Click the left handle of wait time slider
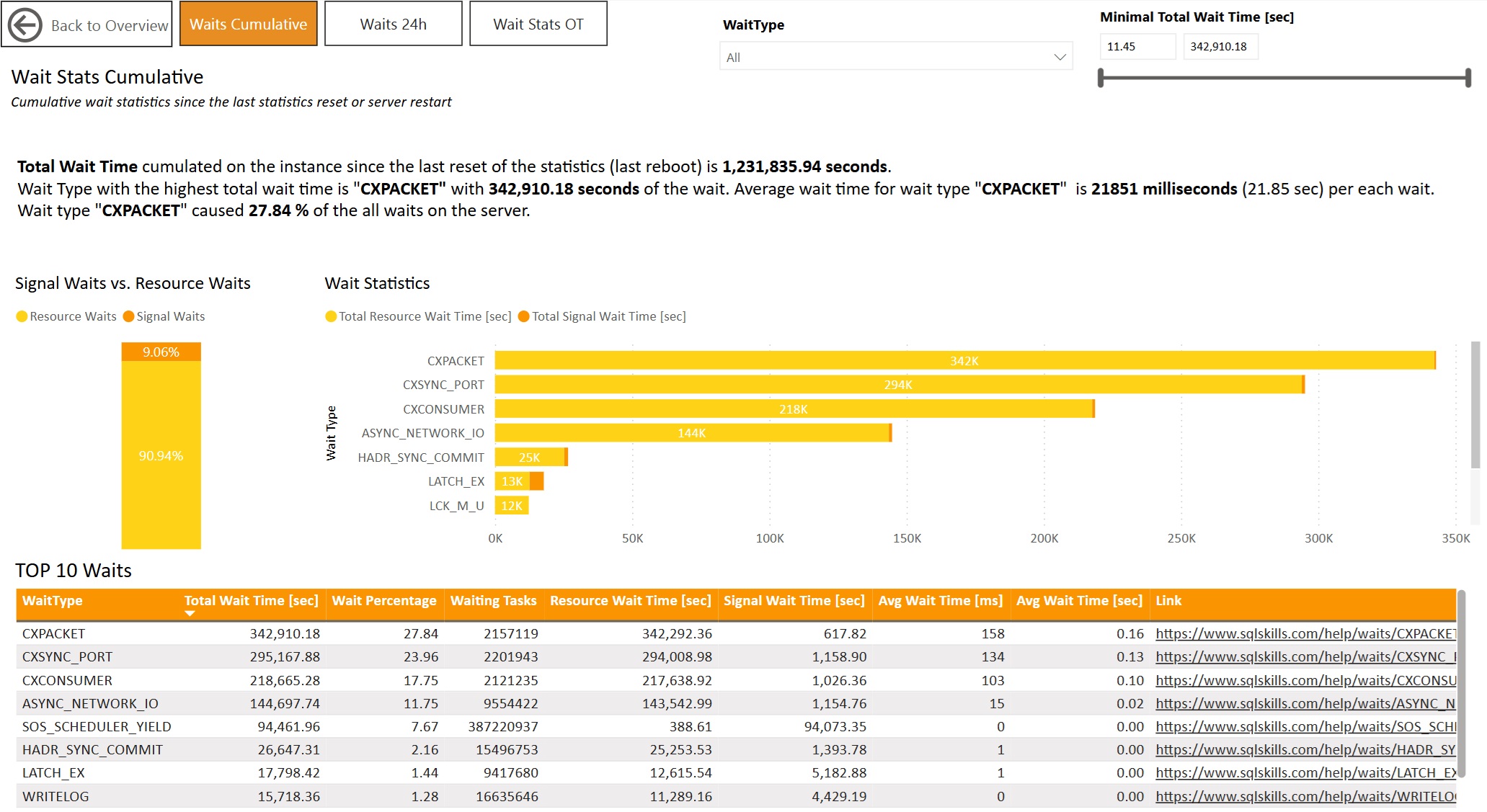Screen dimensions: 1487x812 (x=1101, y=78)
